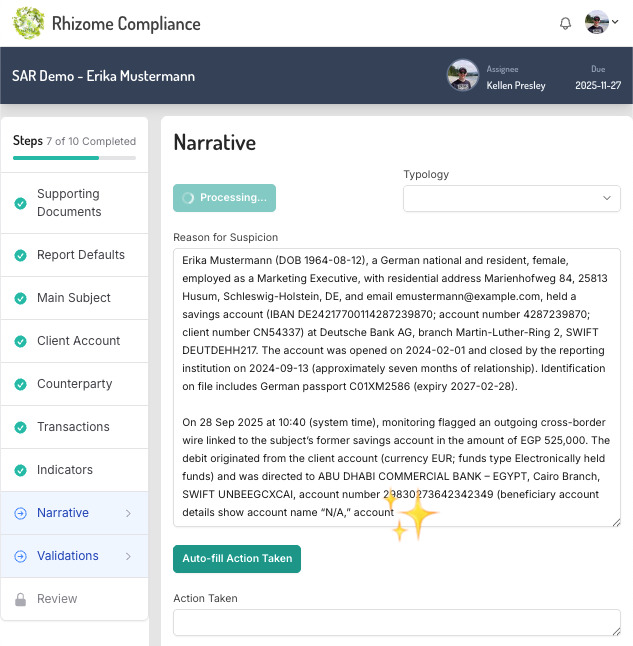Click the Supporting Documents green check icon

(20, 203)
